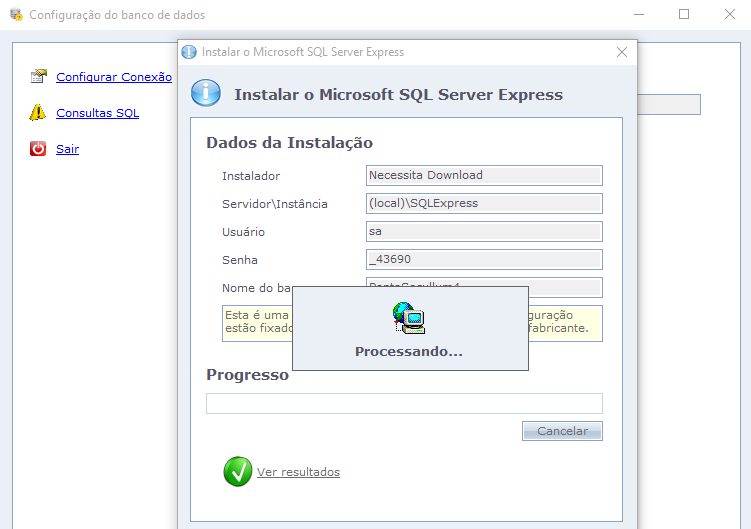Click the computer icon above Processando
The width and height of the screenshot is (751, 529).
pyautogui.click(x=409, y=318)
